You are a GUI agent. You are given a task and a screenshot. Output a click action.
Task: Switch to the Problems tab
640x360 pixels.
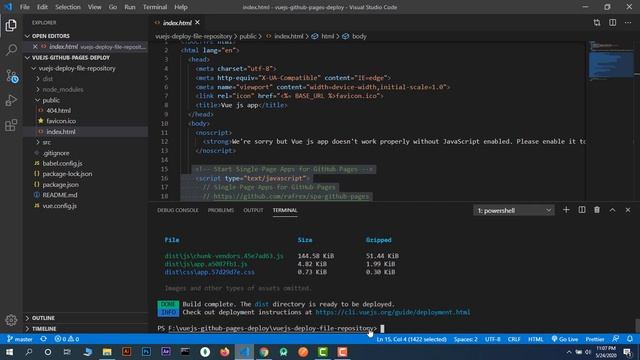(x=221, y=210)
